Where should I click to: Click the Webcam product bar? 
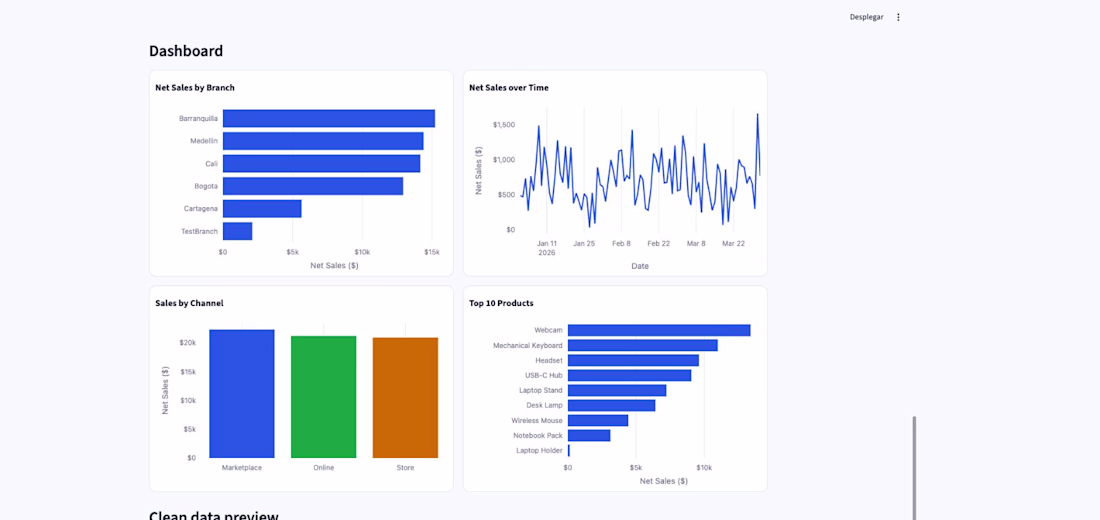tap(659, 330)
